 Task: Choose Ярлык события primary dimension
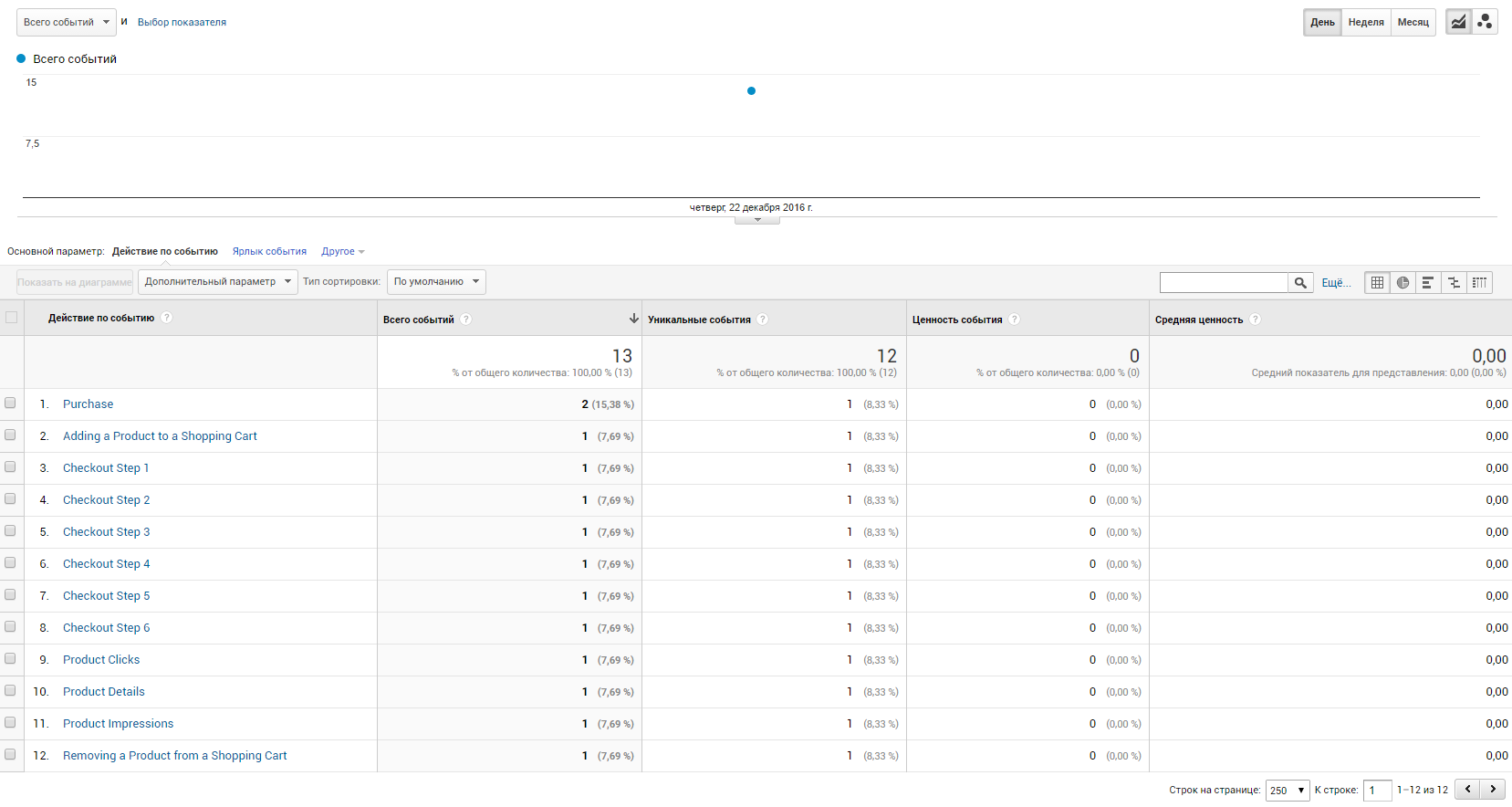click(269, 251)
